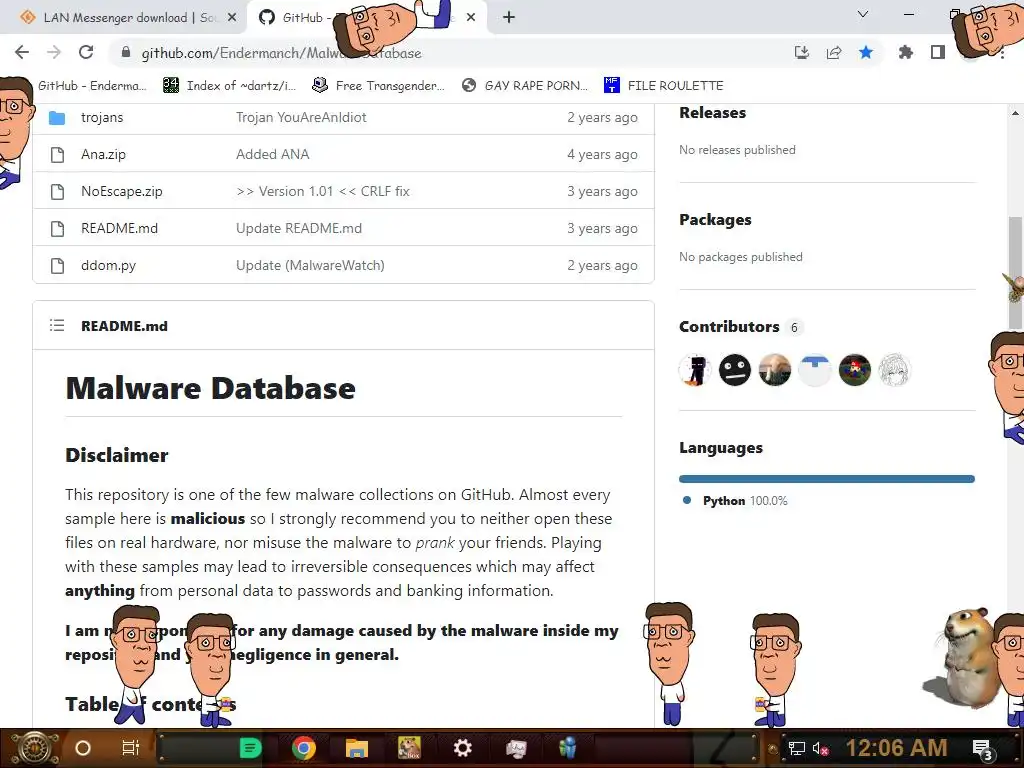The image size is (1024, 768).
Task: Expand the tab search chevron
Action: (x=863, y=14)
